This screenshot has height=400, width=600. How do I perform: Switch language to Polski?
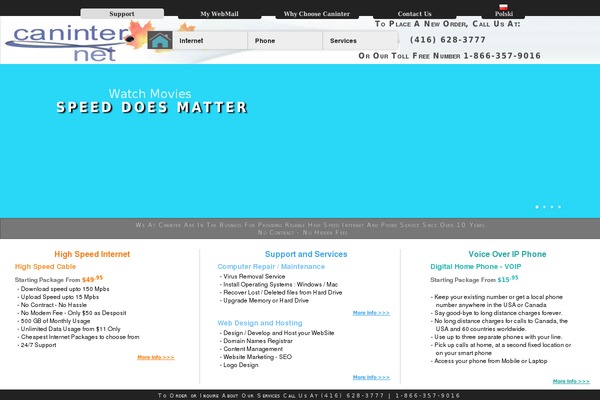504,14
